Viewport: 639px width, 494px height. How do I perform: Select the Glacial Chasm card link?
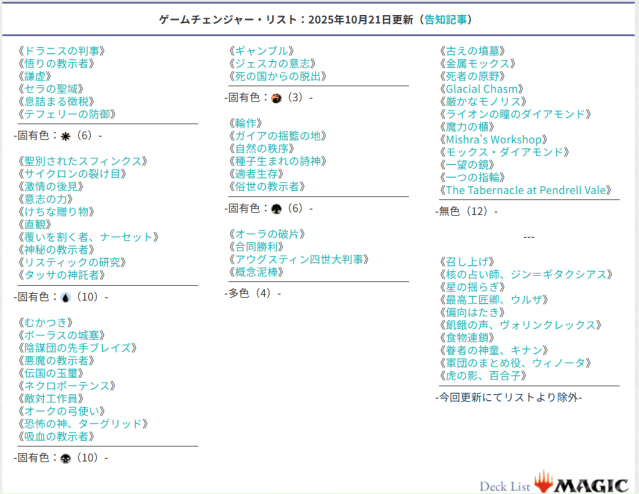pos(481,89)
